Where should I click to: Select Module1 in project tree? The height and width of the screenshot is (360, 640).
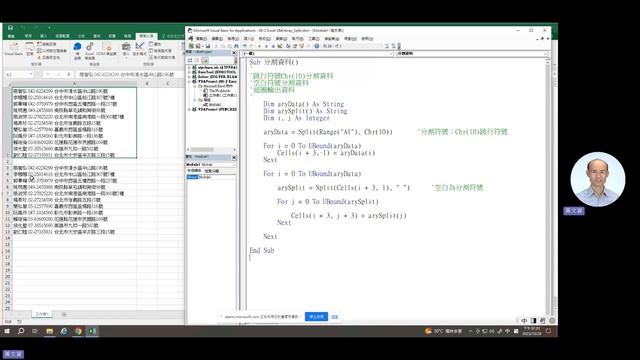(215, 104)
